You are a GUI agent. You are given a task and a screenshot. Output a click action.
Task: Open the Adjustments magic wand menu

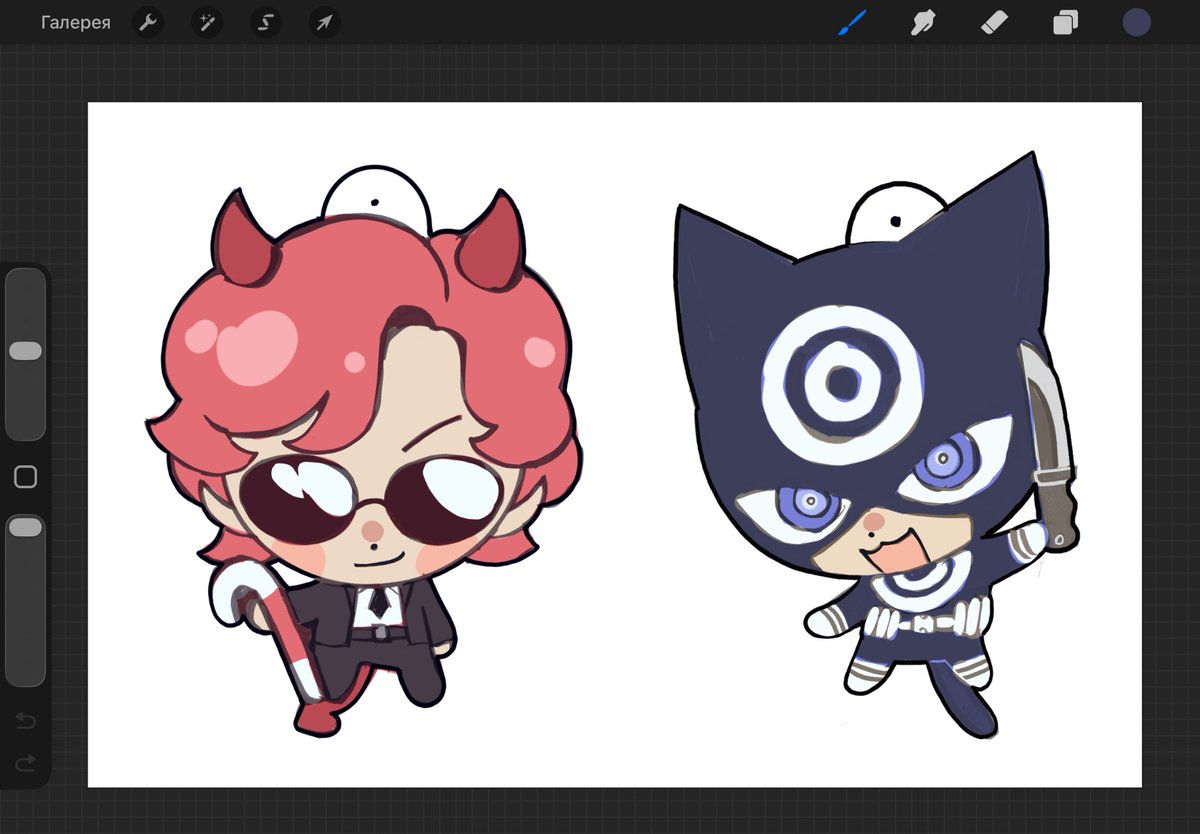(207, 22)
